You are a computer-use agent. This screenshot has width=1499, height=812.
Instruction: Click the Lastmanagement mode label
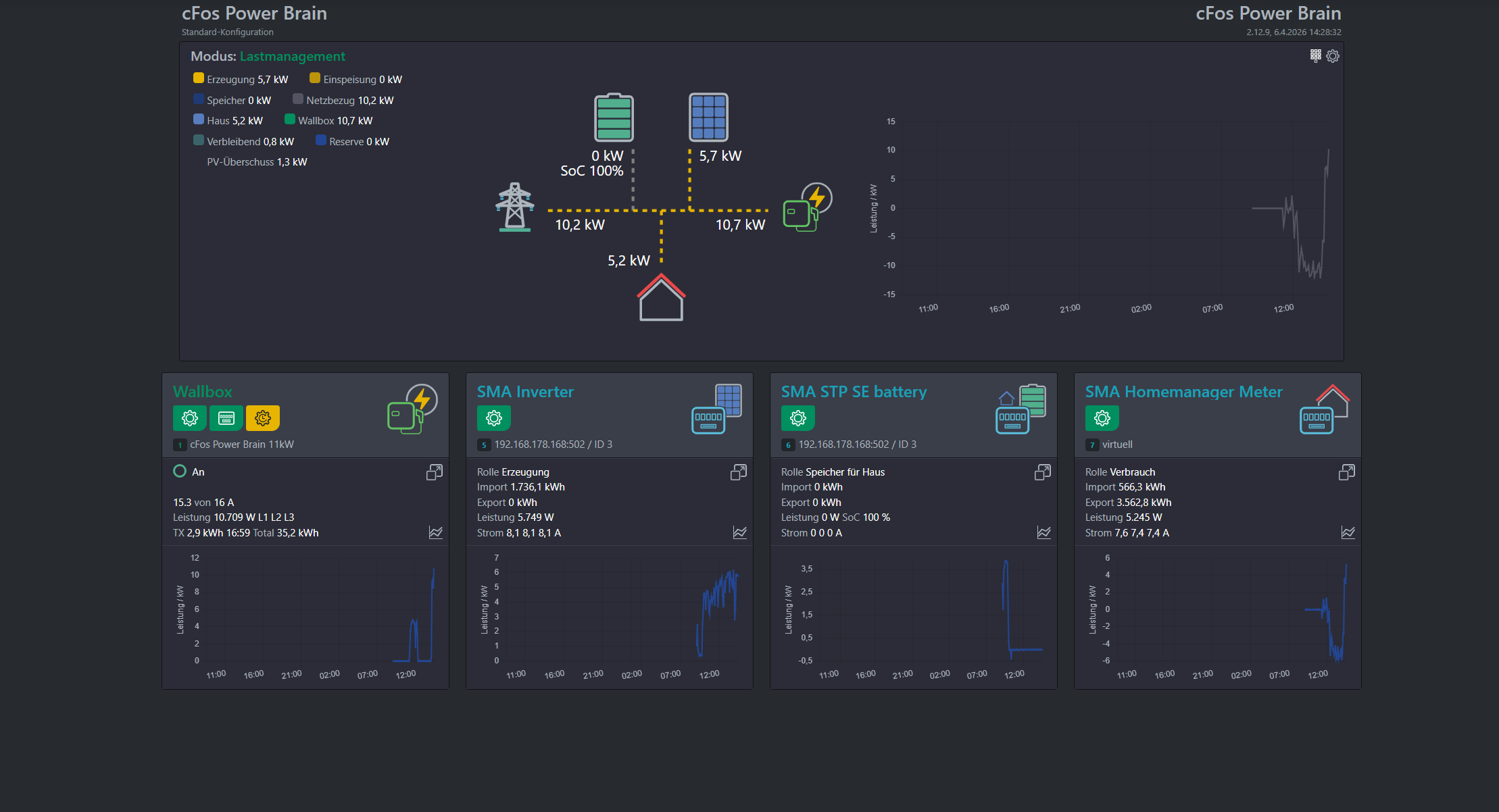point(292,57)
